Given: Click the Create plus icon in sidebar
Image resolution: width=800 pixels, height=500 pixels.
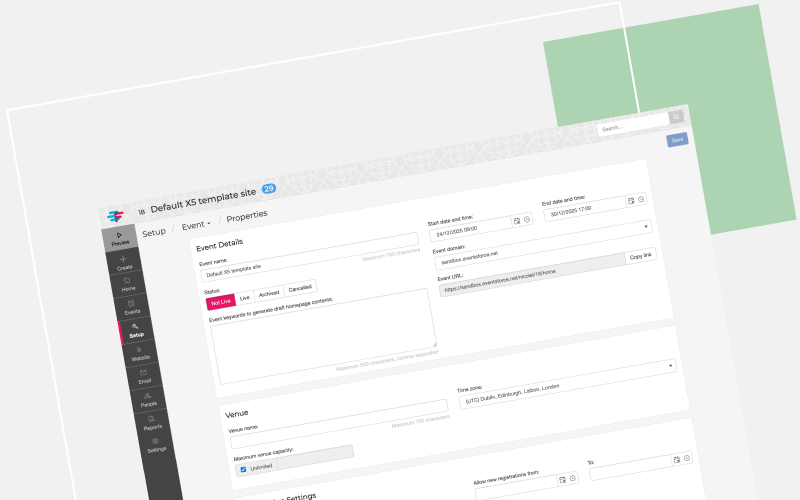Looking at the screenshot, I should (x=124, y=263).
